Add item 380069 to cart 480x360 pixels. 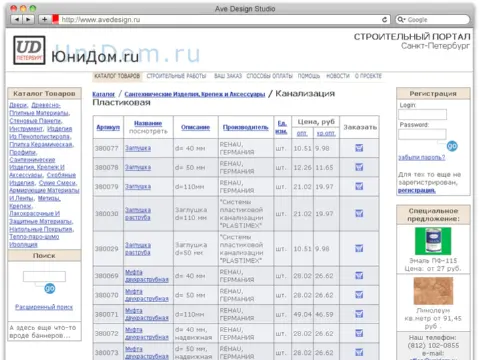pos(359,275)
